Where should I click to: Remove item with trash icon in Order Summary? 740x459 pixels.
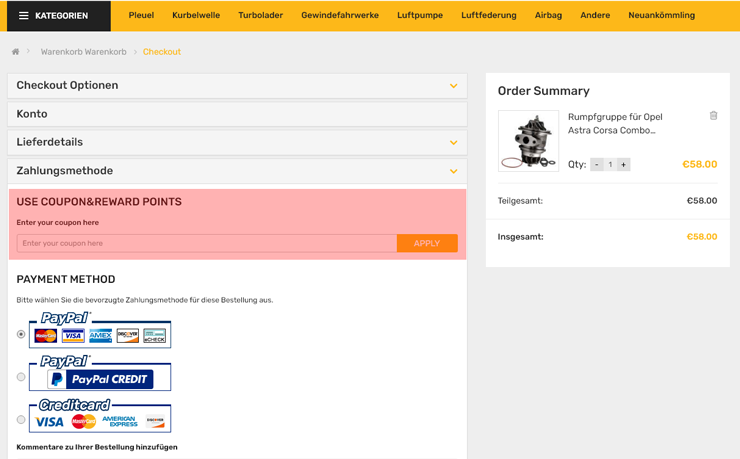(x=714, y=116)
